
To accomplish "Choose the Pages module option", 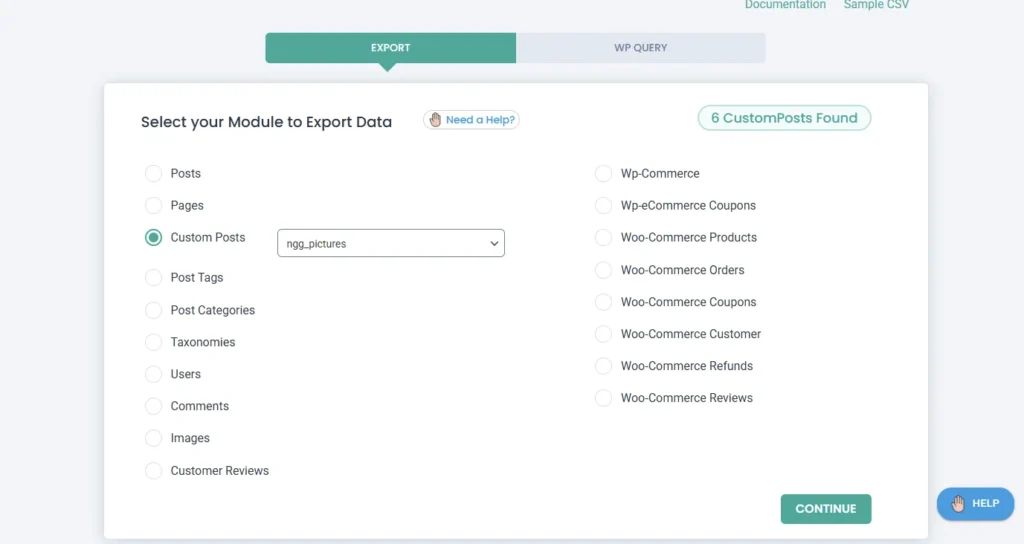I will tap(153, 206).
